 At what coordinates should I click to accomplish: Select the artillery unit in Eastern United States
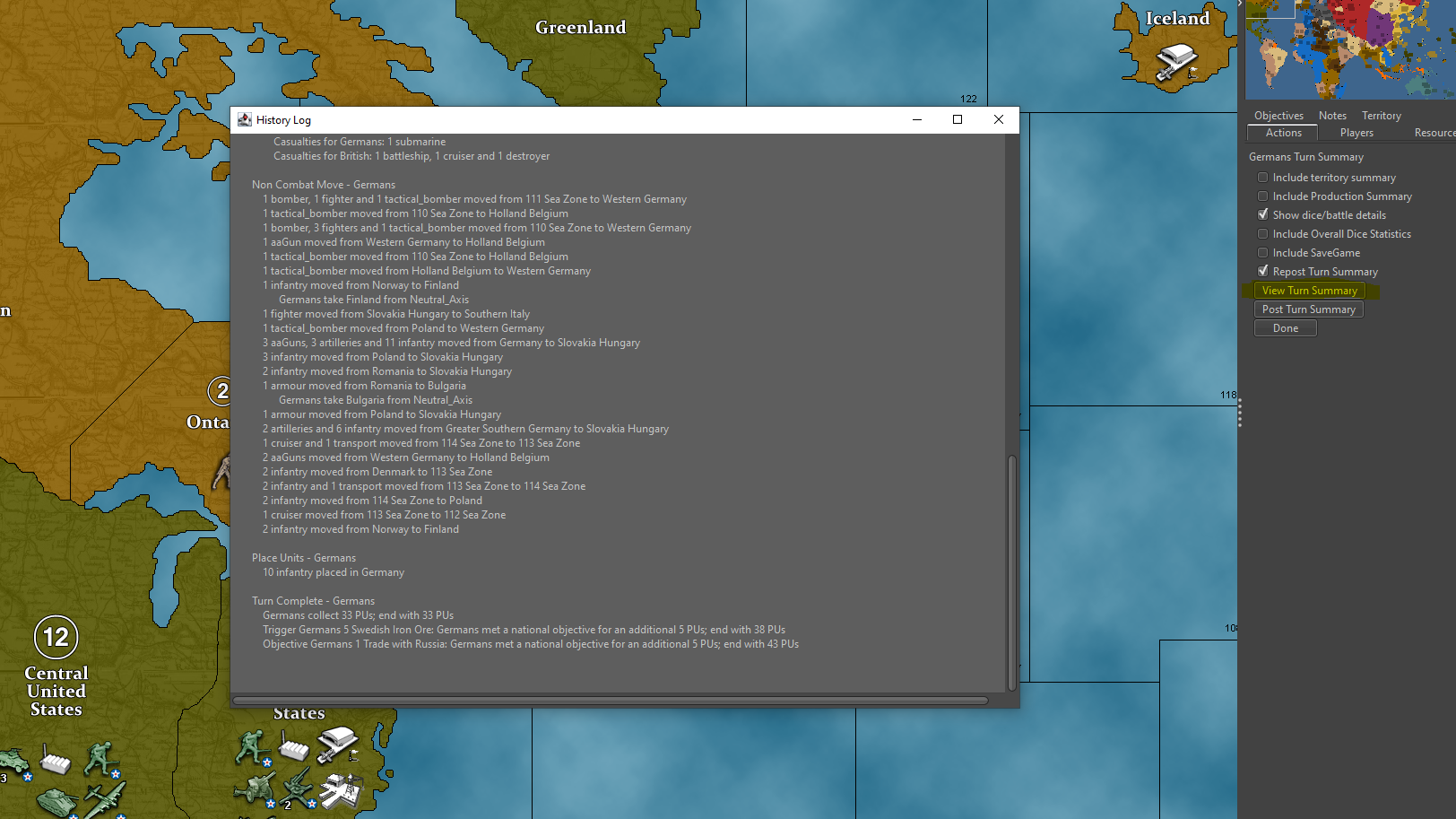point(255,788)
